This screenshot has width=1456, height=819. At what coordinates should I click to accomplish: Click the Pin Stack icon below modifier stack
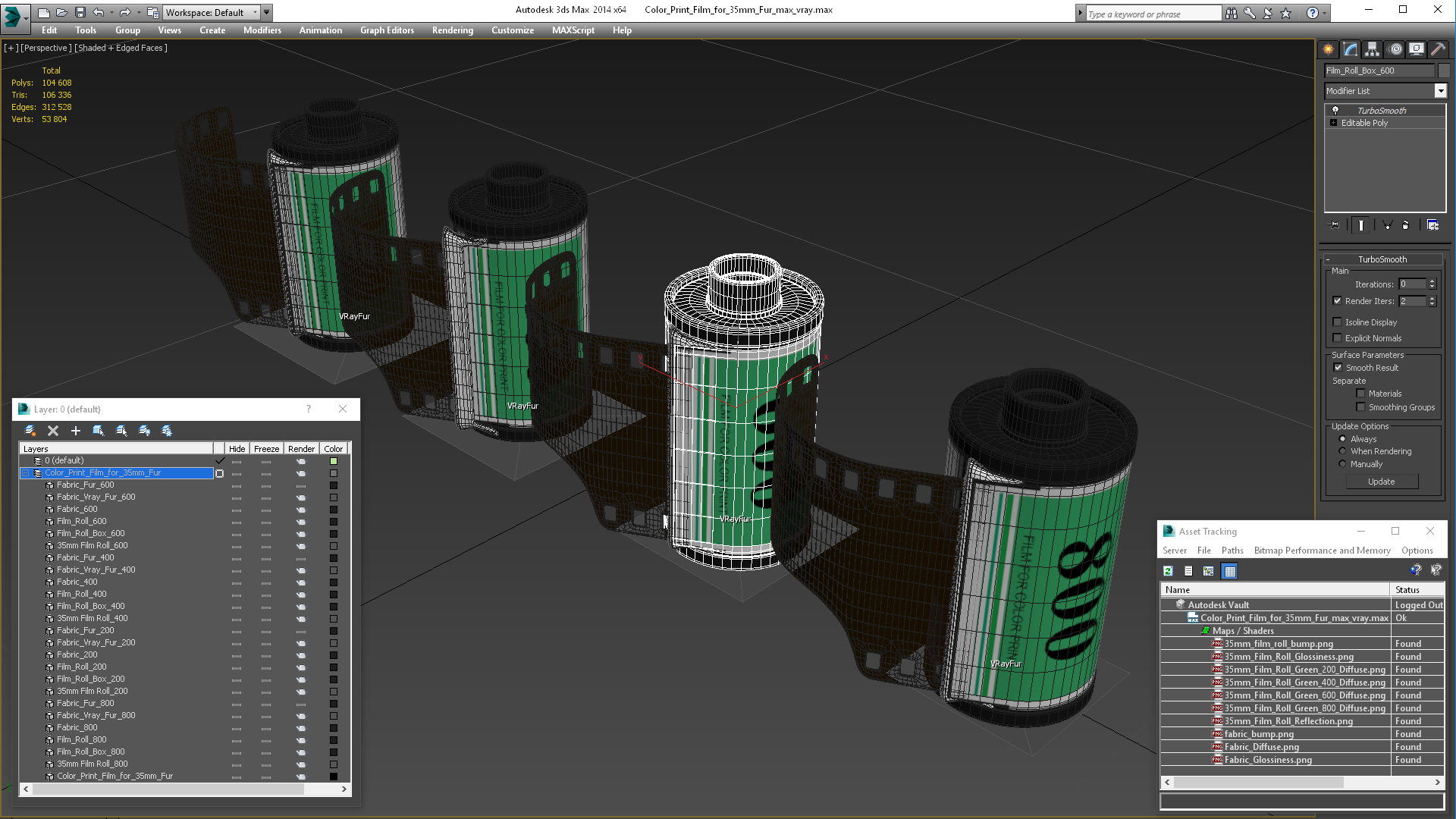coord(1335,225)
